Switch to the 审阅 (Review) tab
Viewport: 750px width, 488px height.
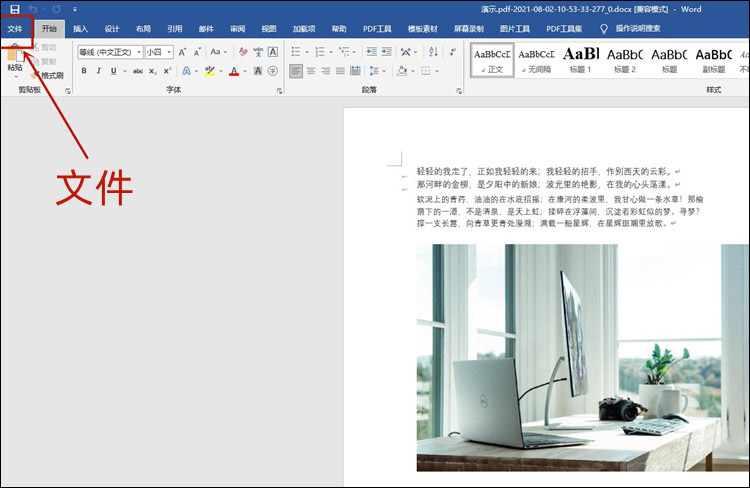(238, 29)
